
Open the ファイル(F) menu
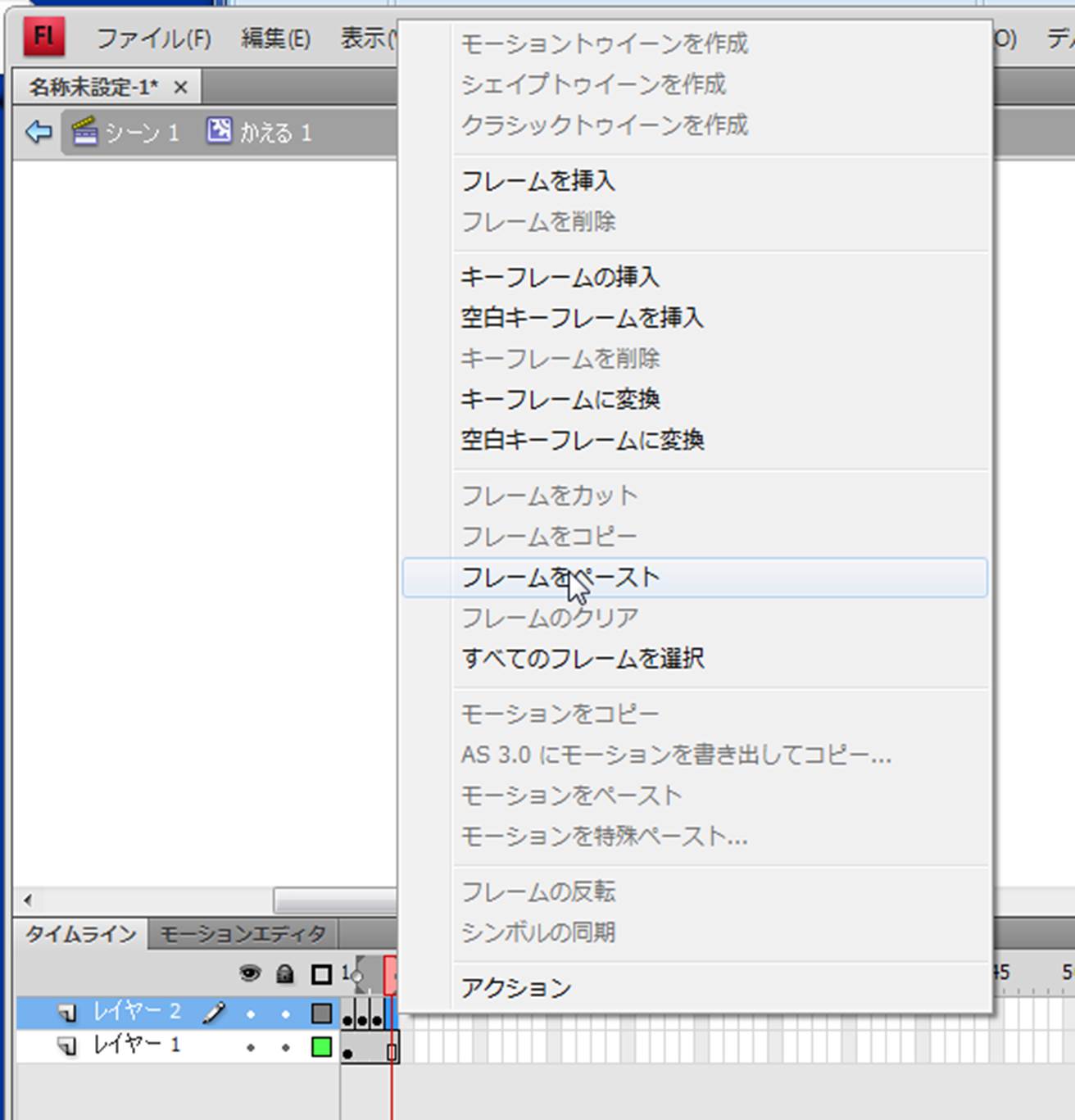click(153, 39)
